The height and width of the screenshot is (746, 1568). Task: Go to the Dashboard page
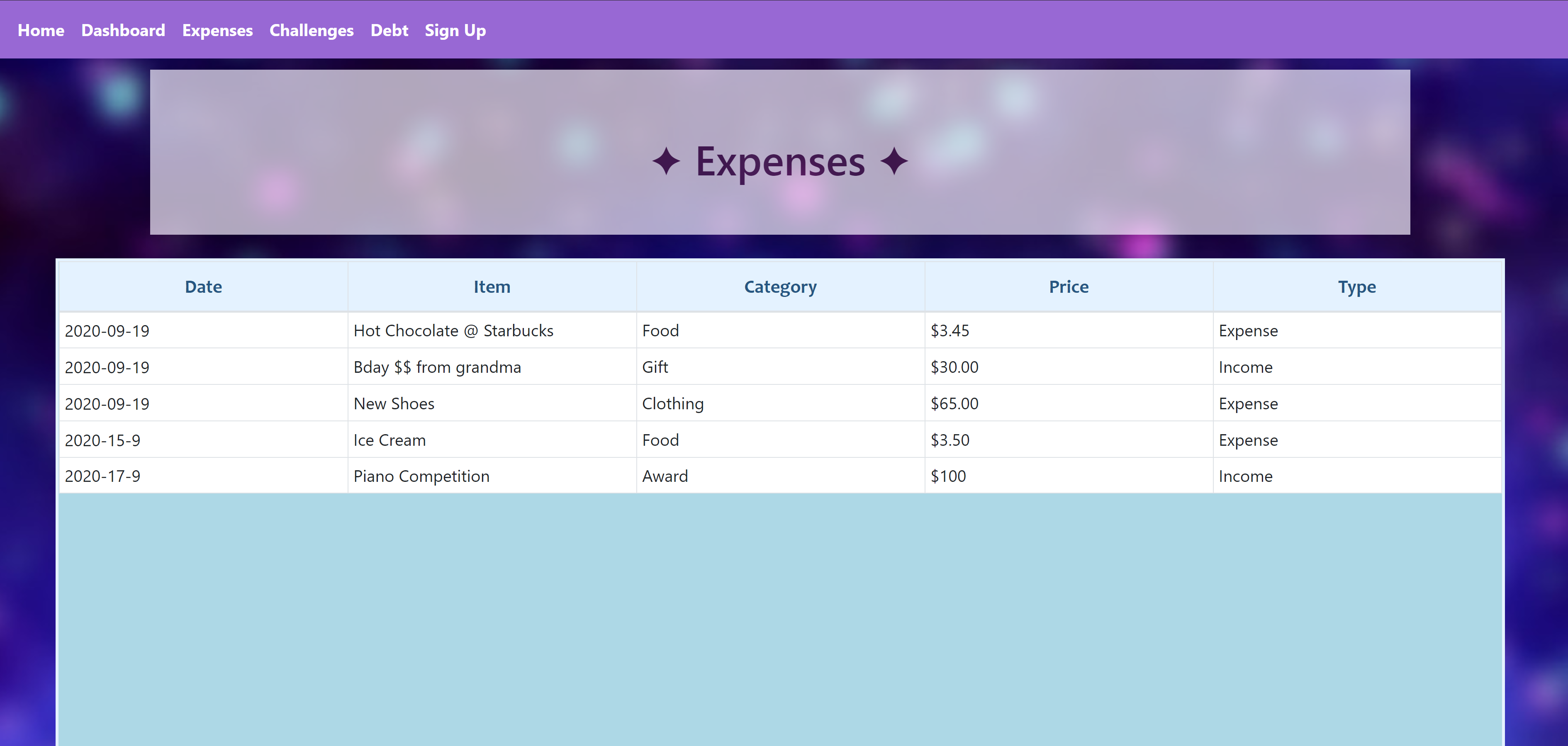click(x=123, y=30)
